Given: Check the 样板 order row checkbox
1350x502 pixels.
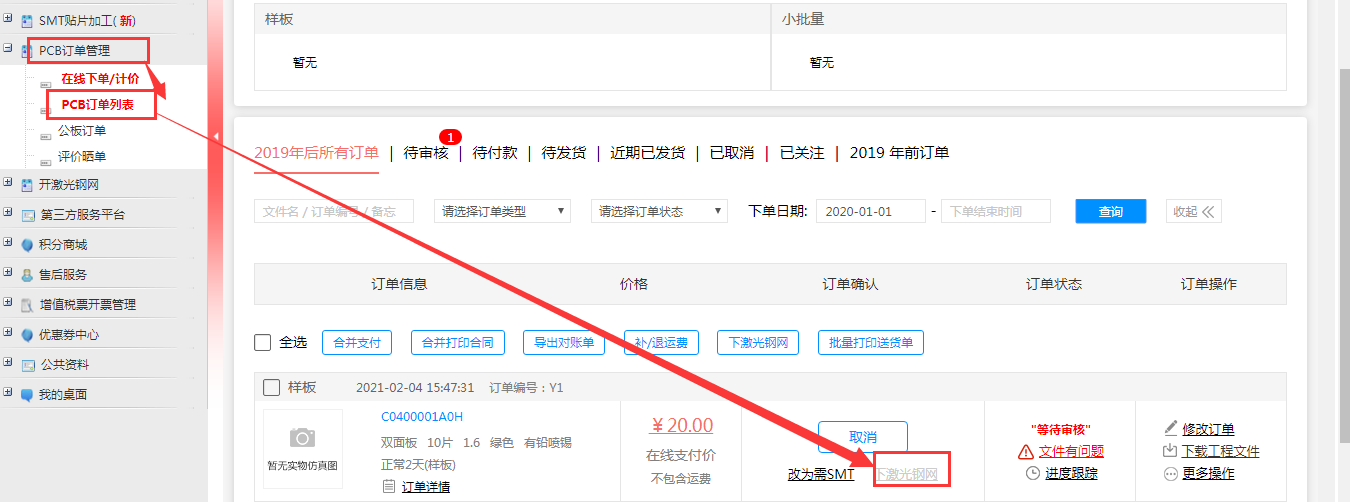Looking at the screenshot, I should (271, 388).
